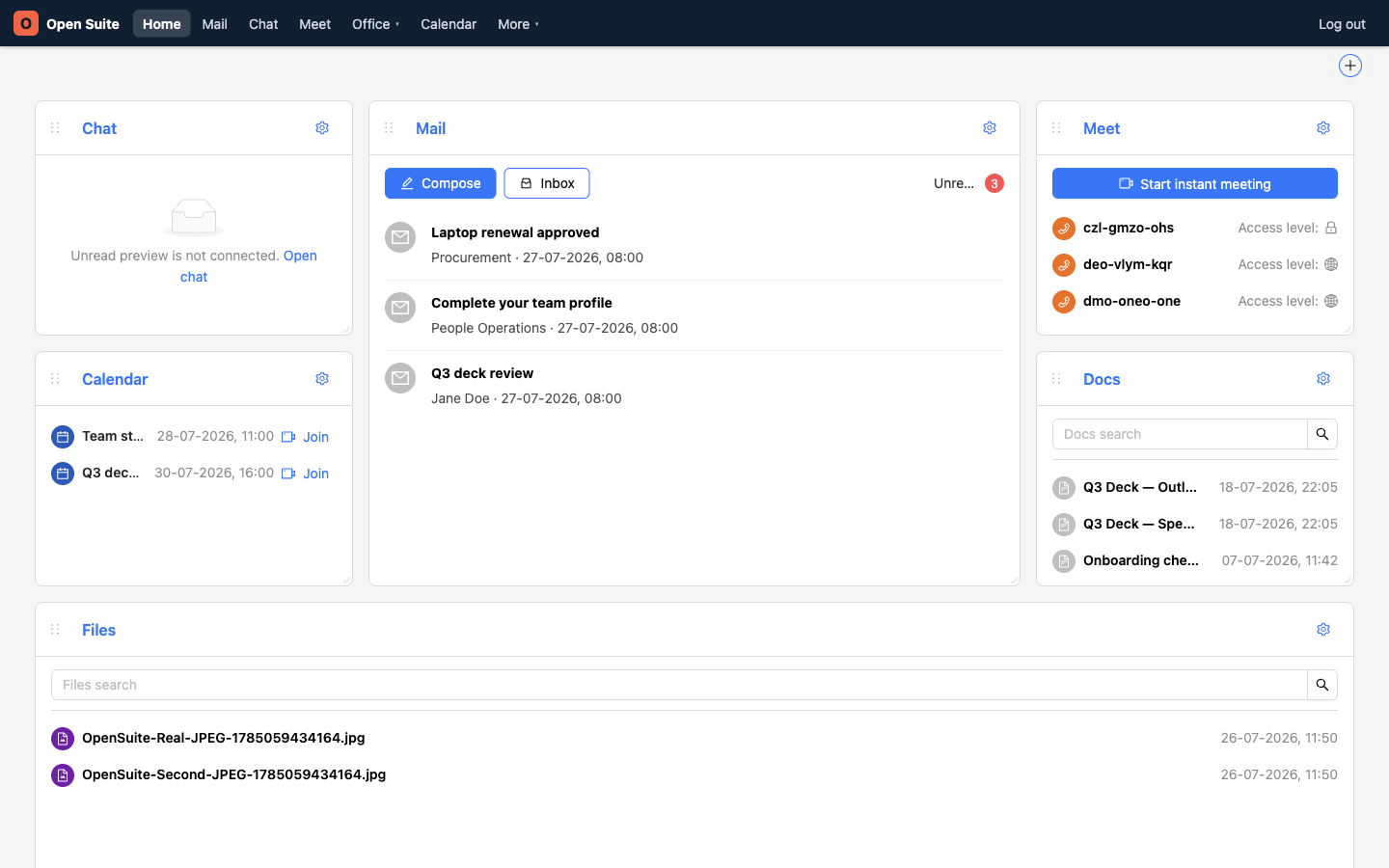
Task: Expand the More dropdown menu
Action: [x=518, y=24]
